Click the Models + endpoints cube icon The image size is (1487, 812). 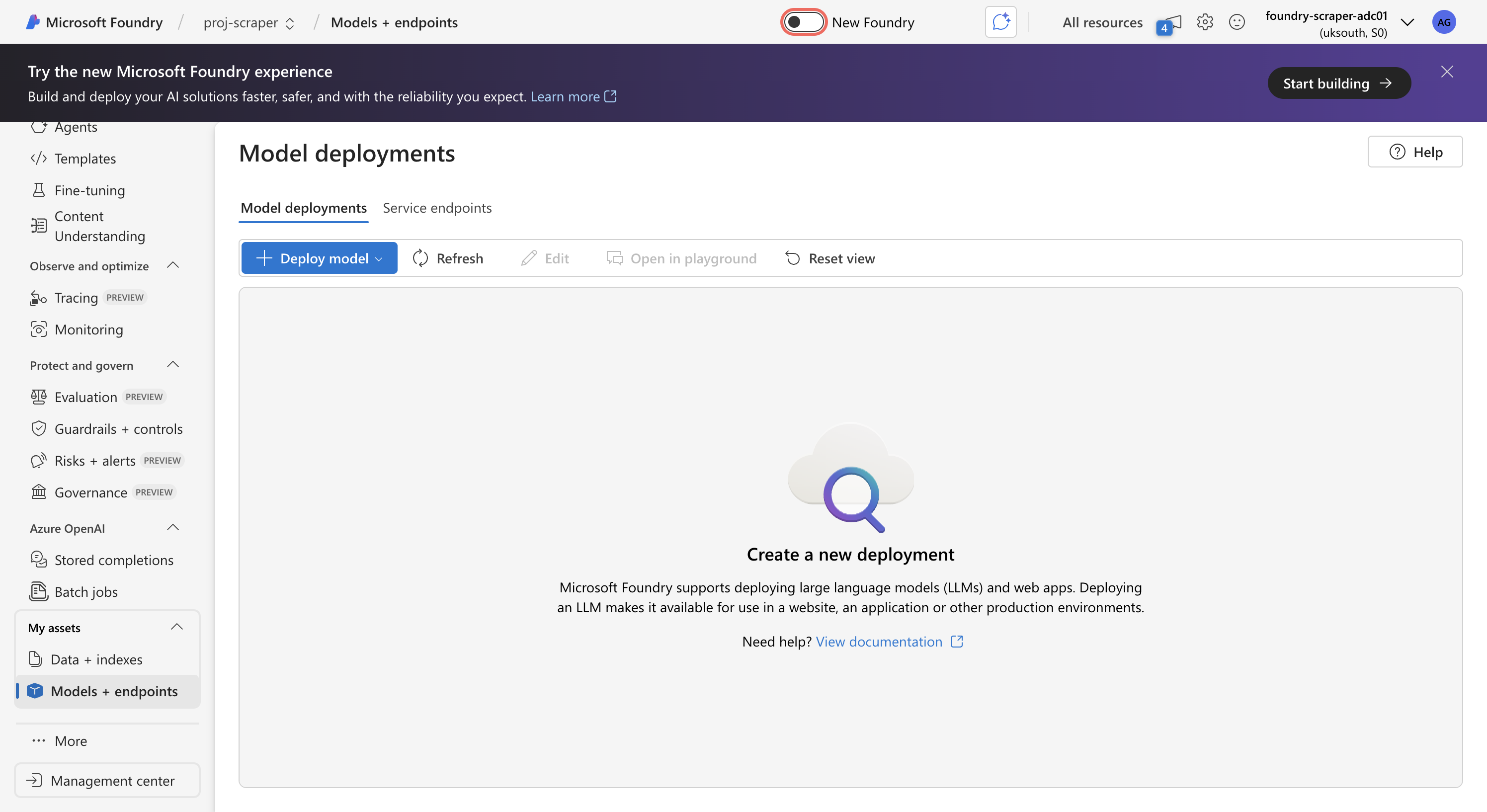[x=35, y=691]
